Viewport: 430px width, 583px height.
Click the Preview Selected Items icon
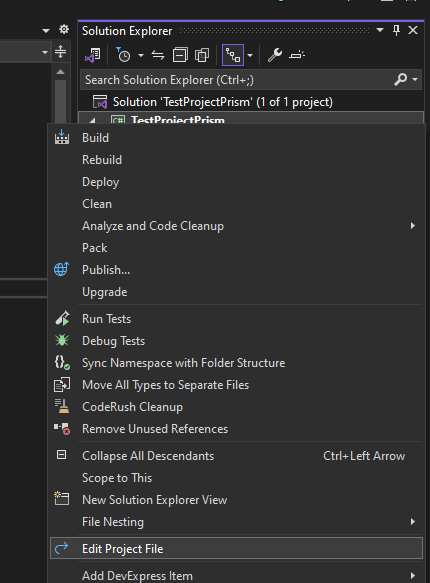click(x=297, y=55)
